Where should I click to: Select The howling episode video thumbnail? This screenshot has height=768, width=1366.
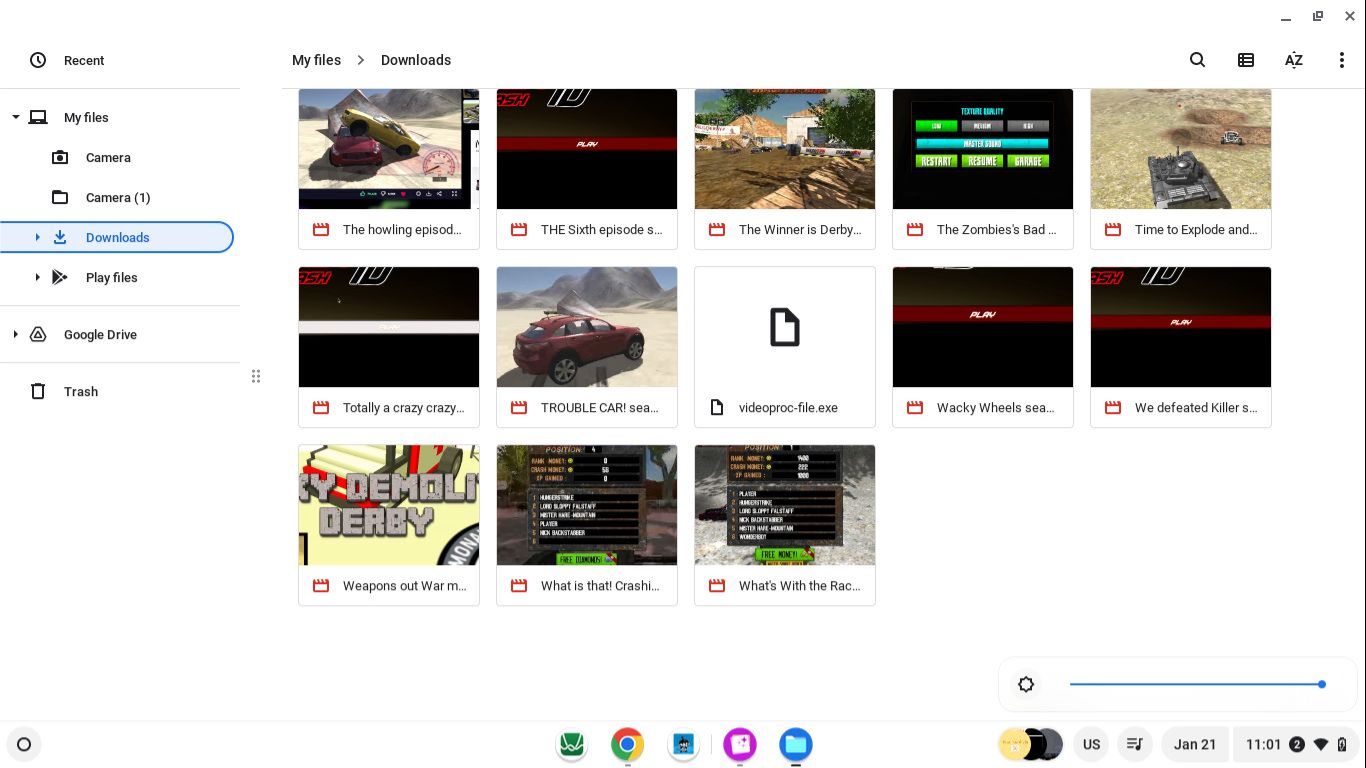pos(389,149)
